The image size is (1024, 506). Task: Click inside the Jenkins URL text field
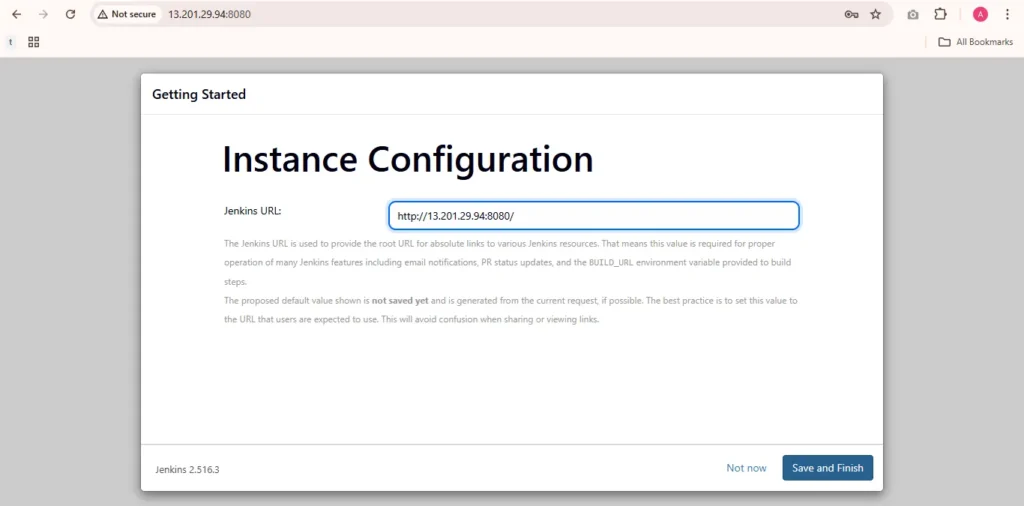click(x=593, y=216)
